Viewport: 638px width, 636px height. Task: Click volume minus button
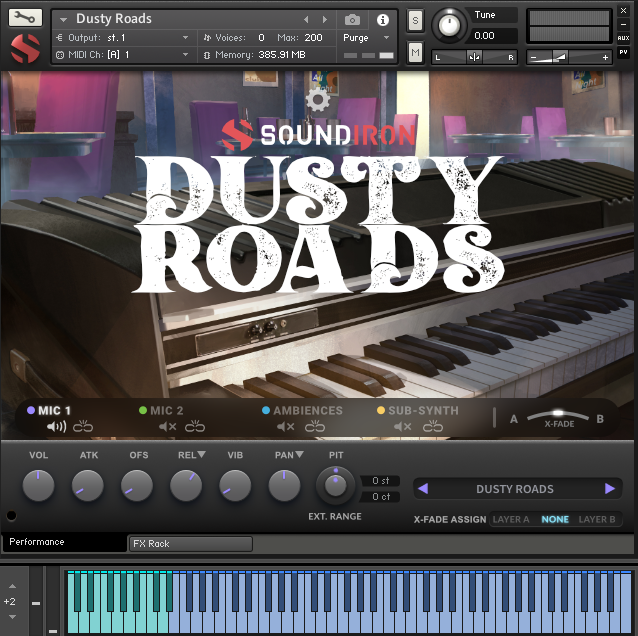pos(533,57)
